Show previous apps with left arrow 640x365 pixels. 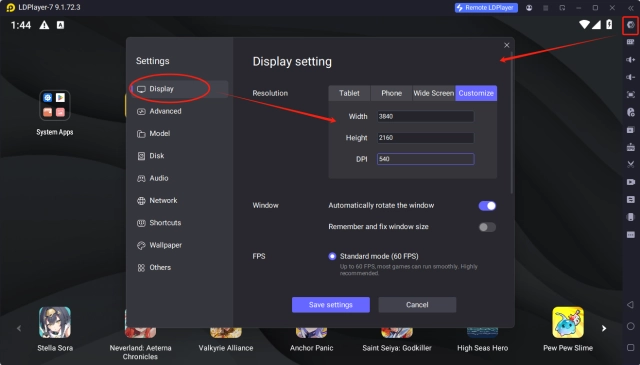tap(19, 328)
